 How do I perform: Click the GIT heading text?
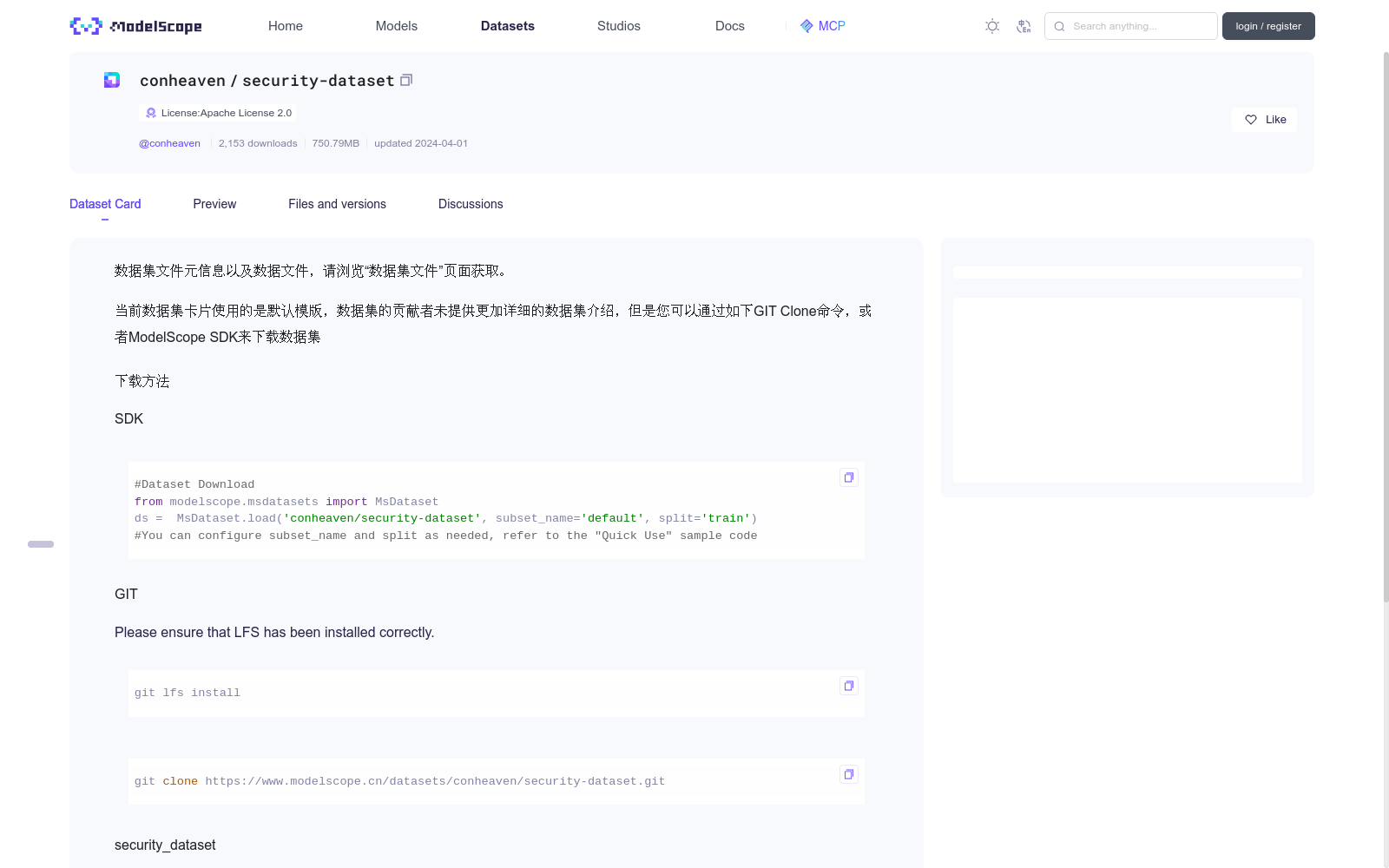[126, 594]
